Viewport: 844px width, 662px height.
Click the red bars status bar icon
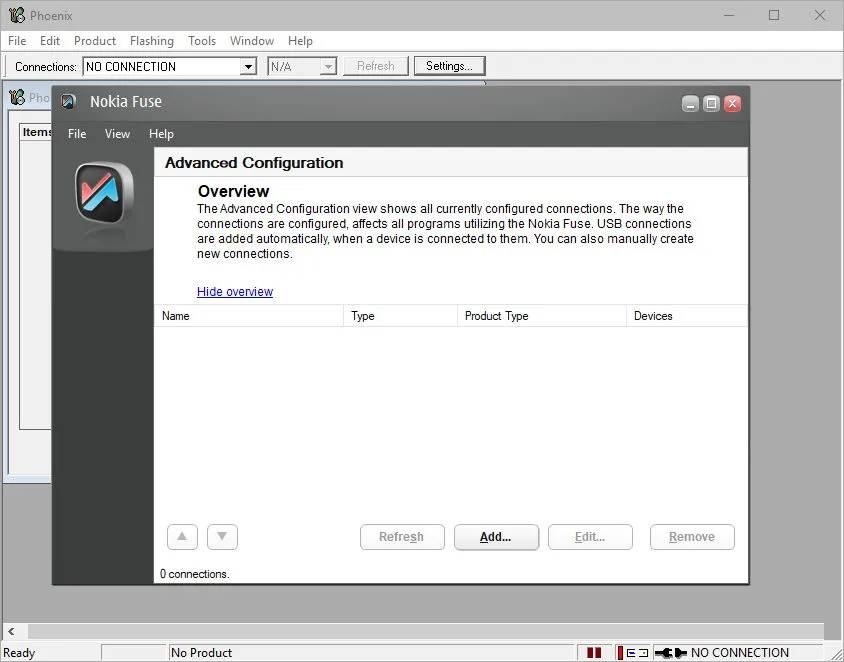coord(594,652)
